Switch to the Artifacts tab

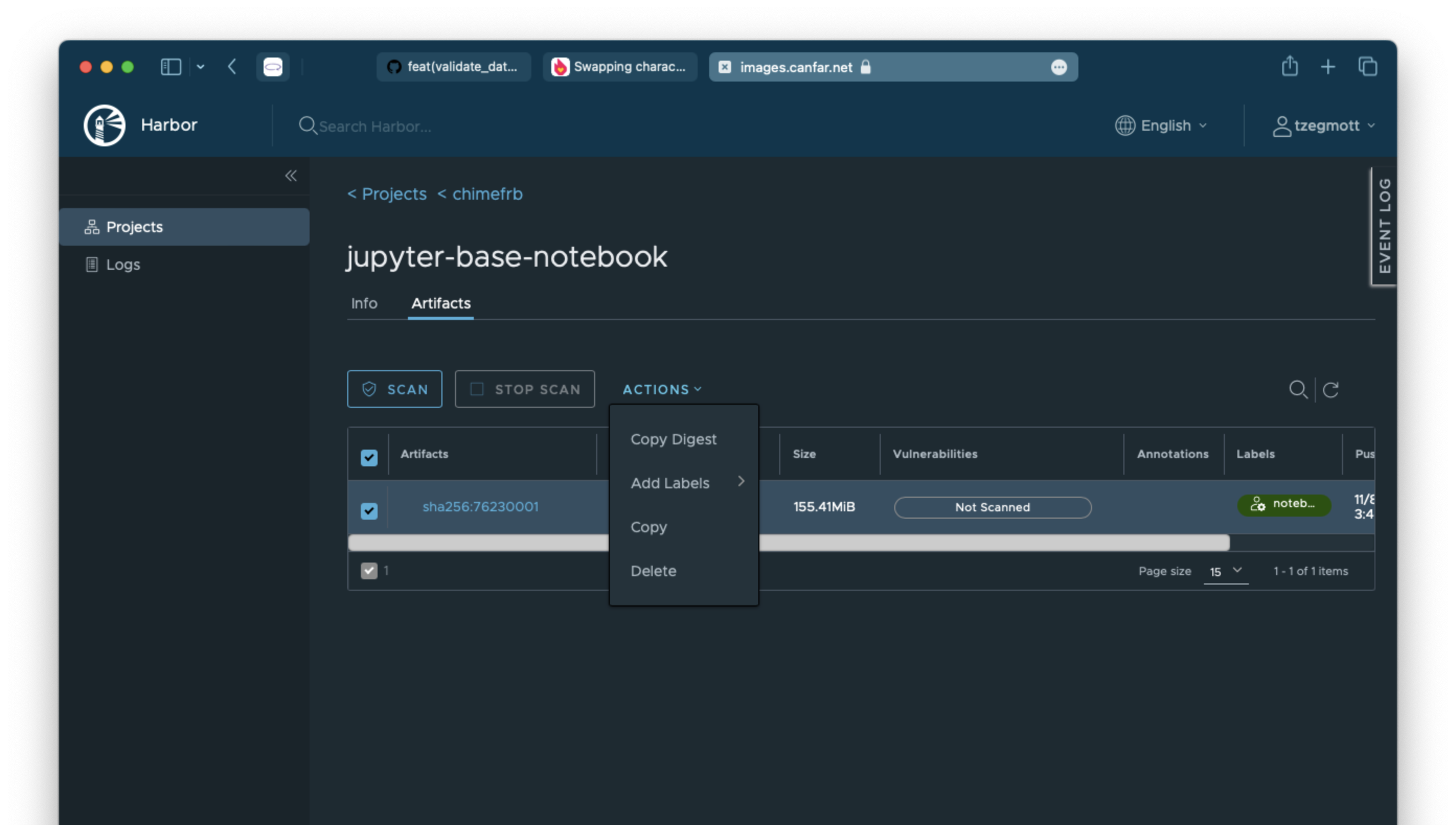440,303
